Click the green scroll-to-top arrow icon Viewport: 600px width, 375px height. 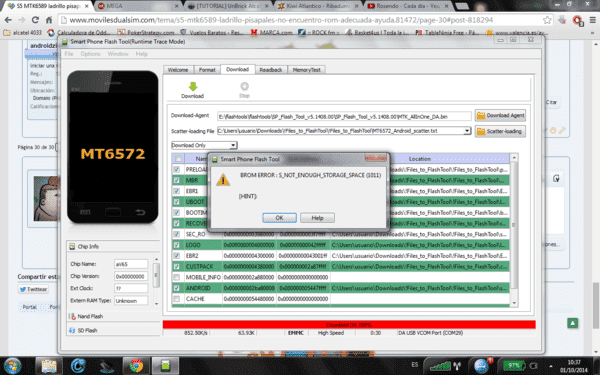tap(572, 323)
